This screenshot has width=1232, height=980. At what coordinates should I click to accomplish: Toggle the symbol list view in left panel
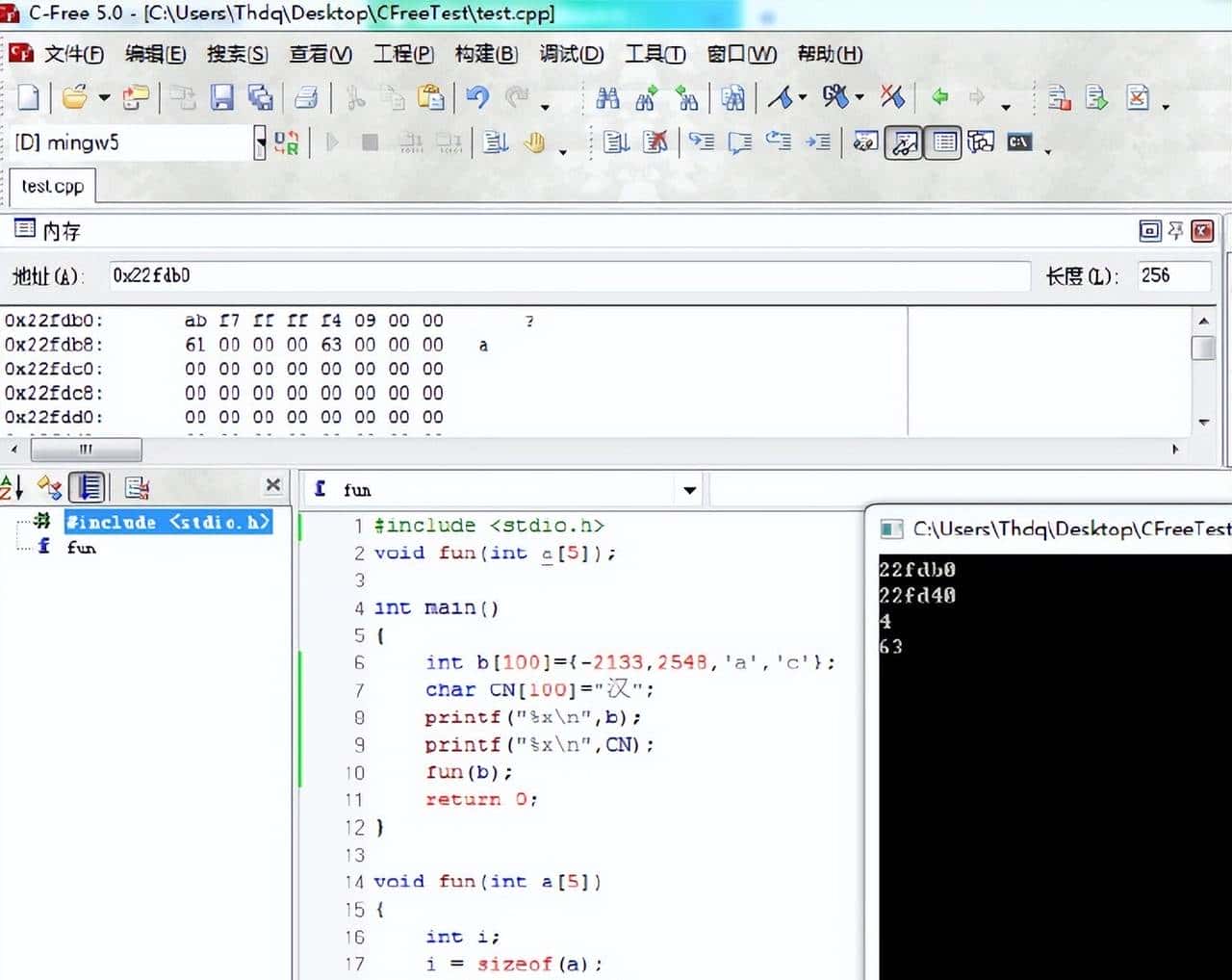[89, 486]
